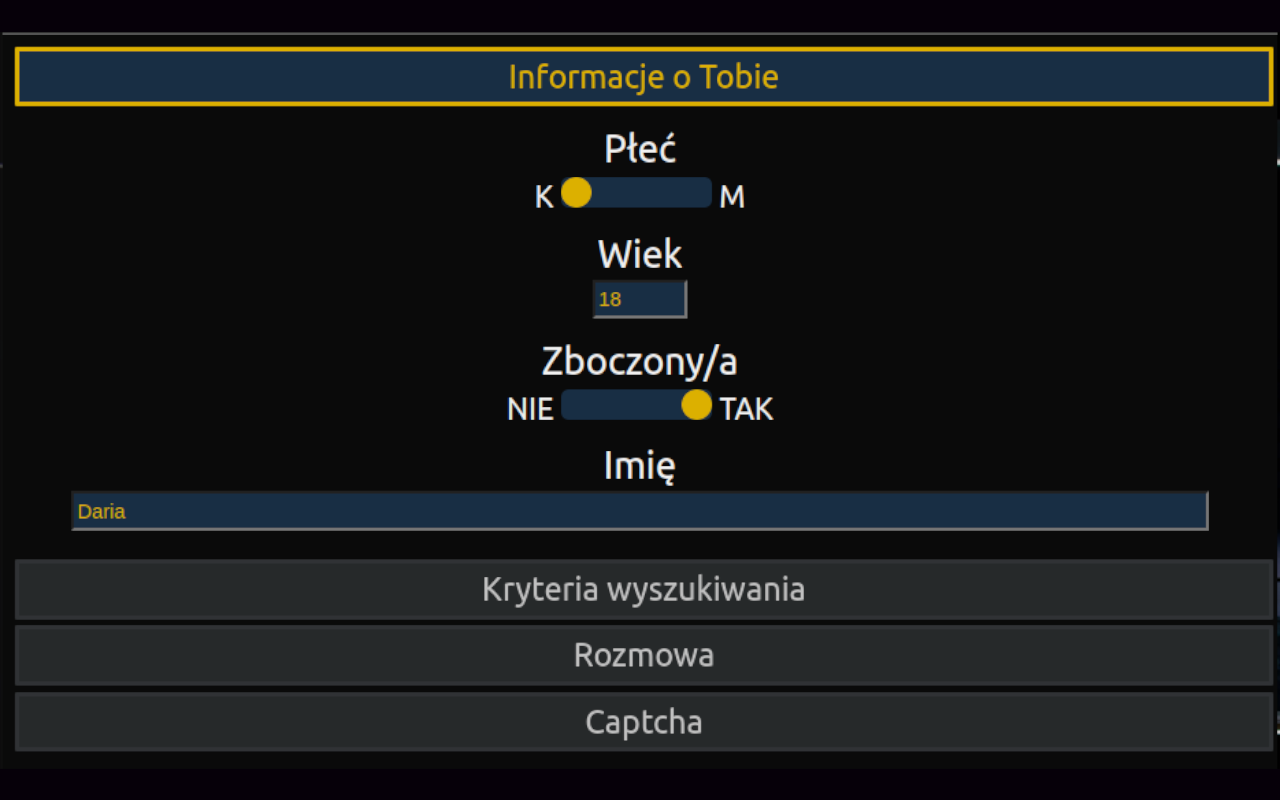This screenshot has width=1280, height=800.
Task: Select the 'K' gender label
Action: coord(544,197)
